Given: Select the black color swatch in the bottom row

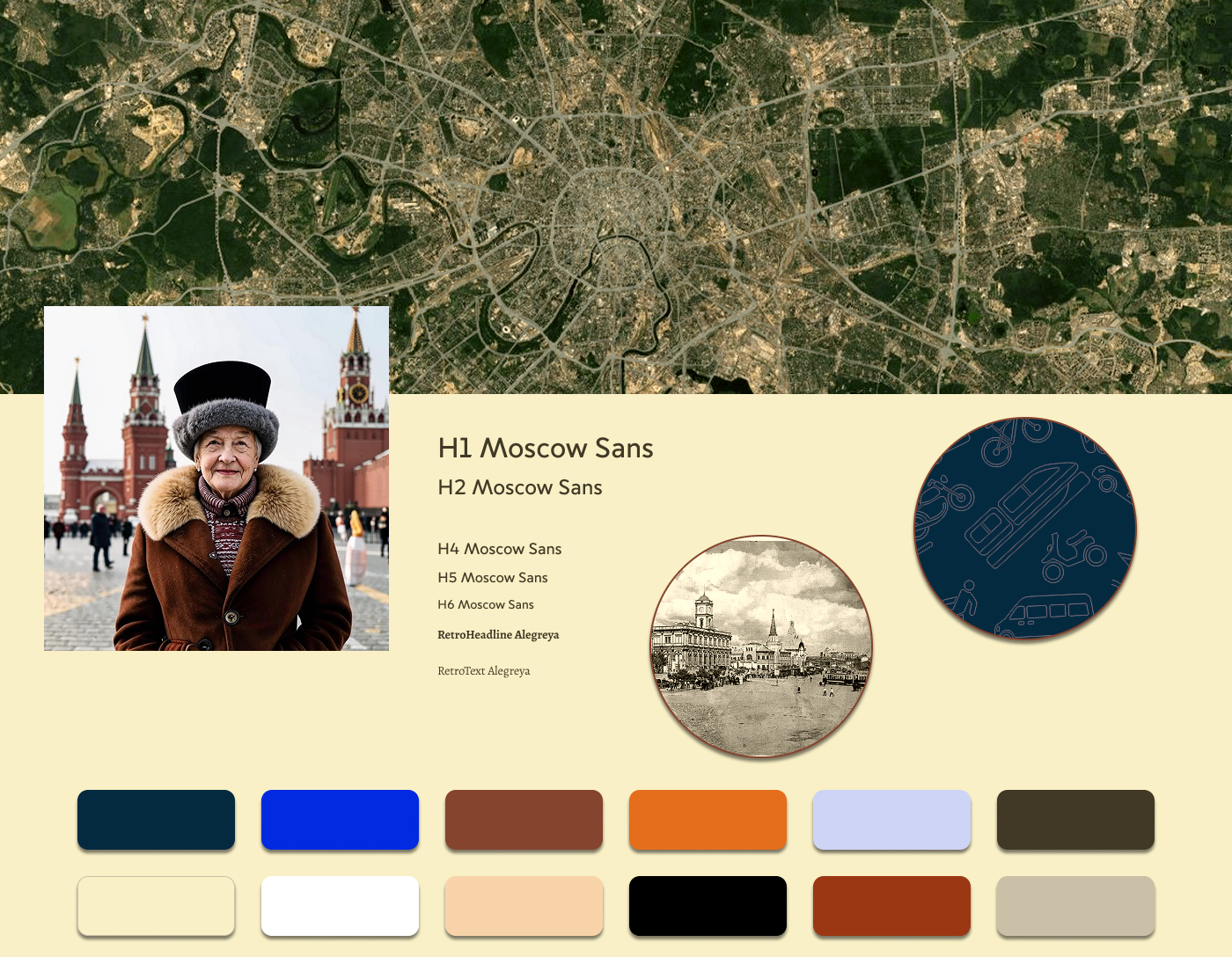Looking at the screenshot, I should (708, 905).
